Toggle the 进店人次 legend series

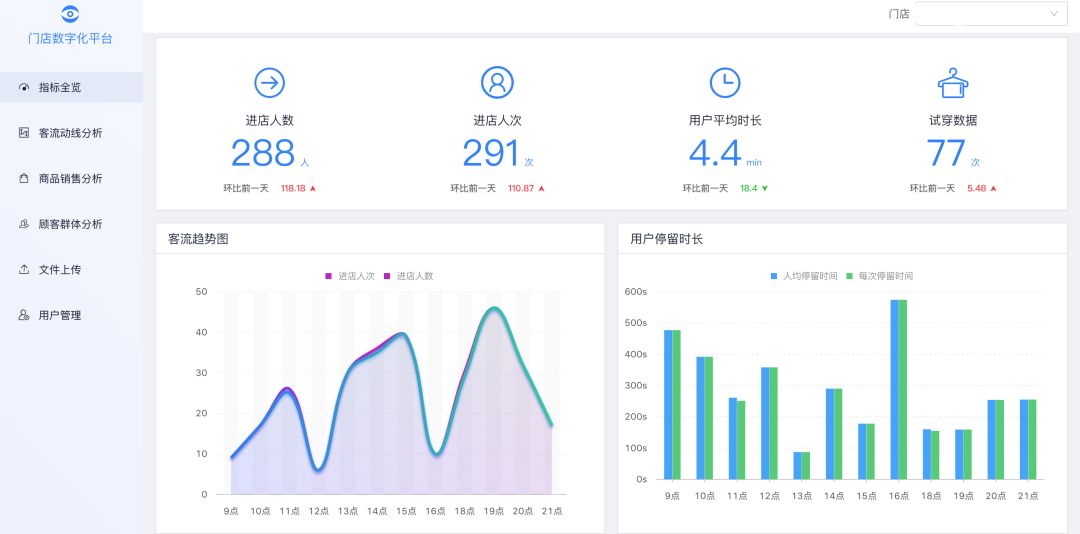tap(350, 276)
